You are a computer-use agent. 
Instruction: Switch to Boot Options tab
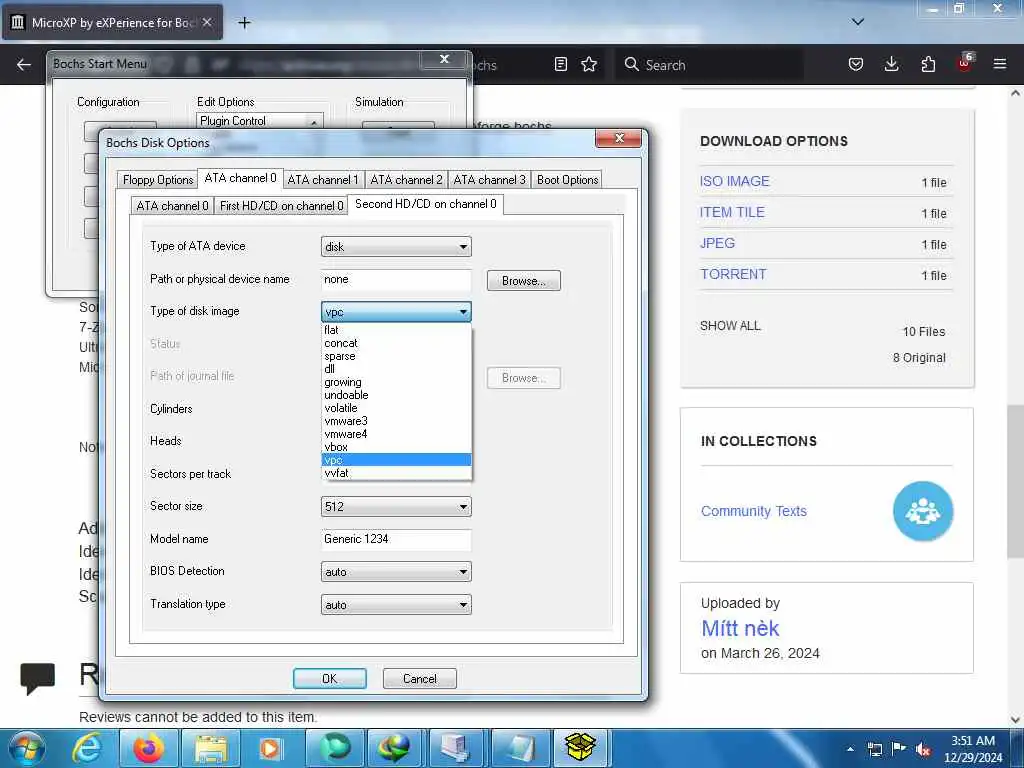(x=568, y=180)
